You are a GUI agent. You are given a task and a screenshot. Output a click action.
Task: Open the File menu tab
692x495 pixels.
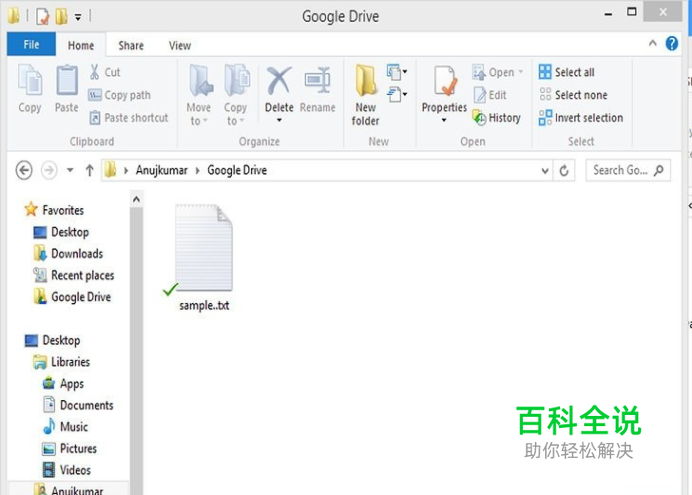31,45
